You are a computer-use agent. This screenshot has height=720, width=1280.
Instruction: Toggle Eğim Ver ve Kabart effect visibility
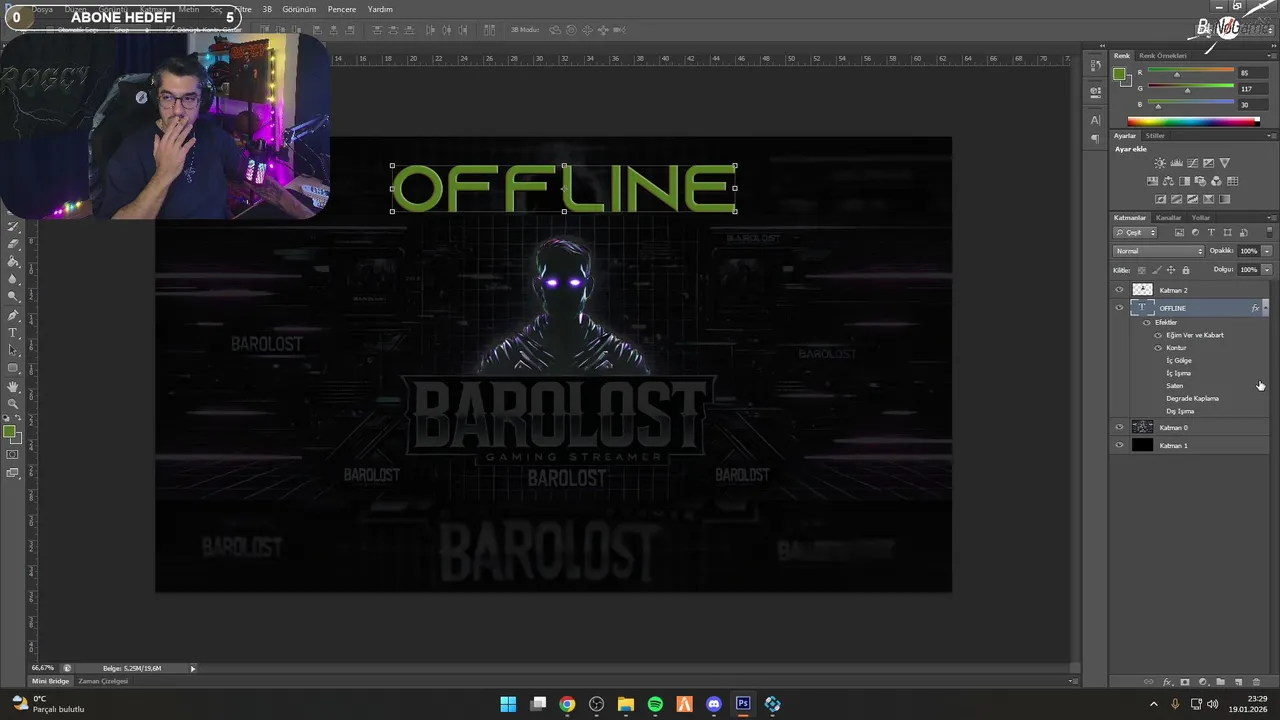click(x=1158, y=335)
